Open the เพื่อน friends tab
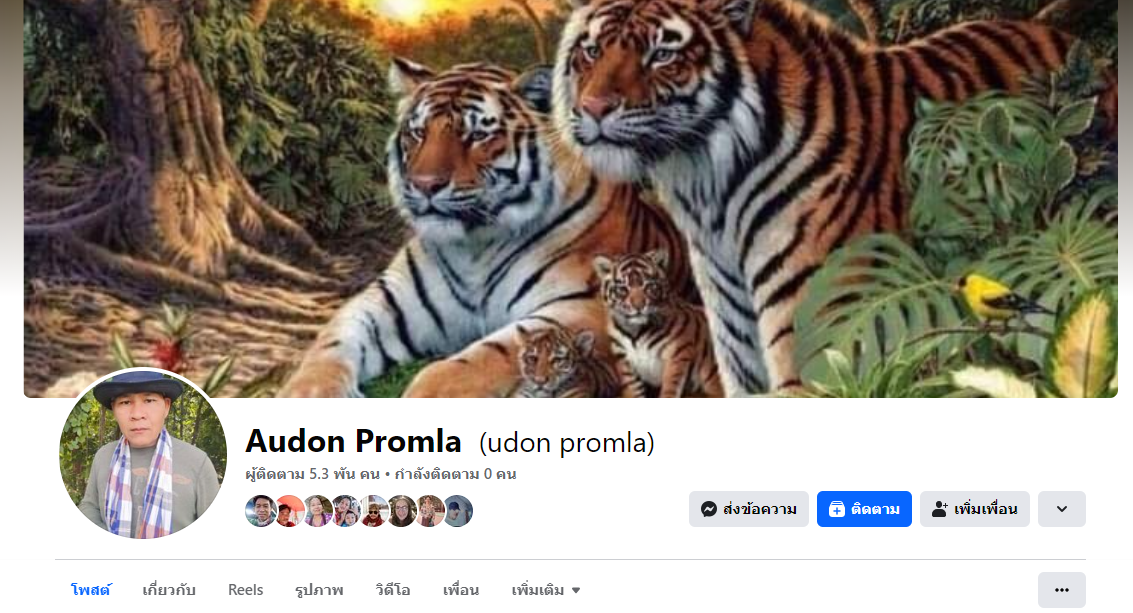This screenshot has width=1133, height=613. [x=461, y=590]
